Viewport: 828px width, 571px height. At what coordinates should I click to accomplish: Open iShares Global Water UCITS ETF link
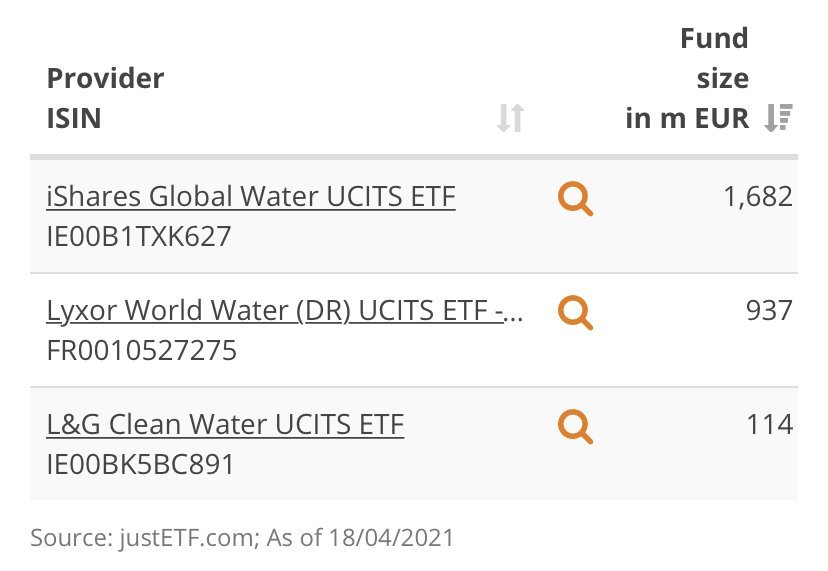point(251,197)
